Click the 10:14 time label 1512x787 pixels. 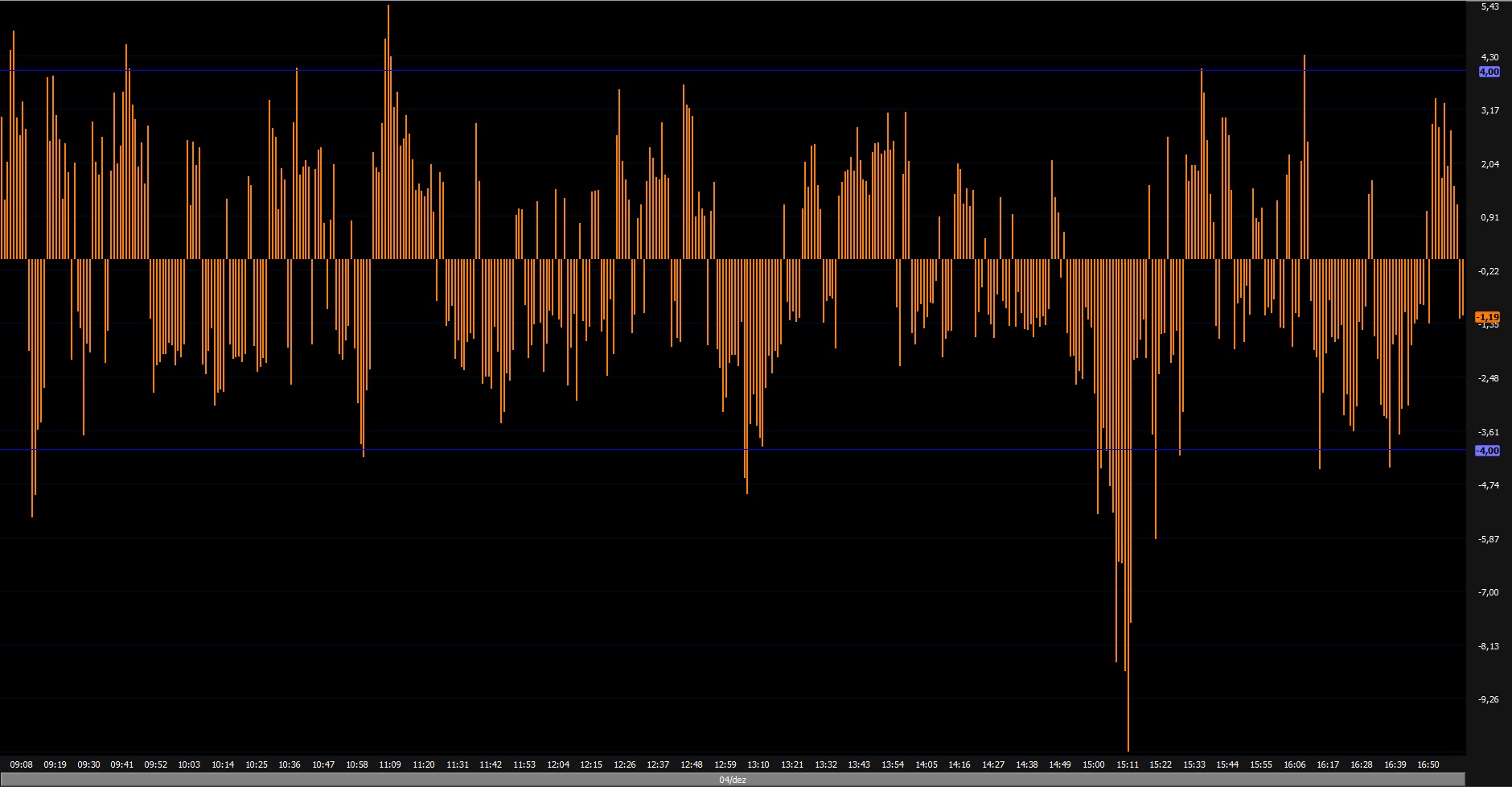tap(223, 764)
